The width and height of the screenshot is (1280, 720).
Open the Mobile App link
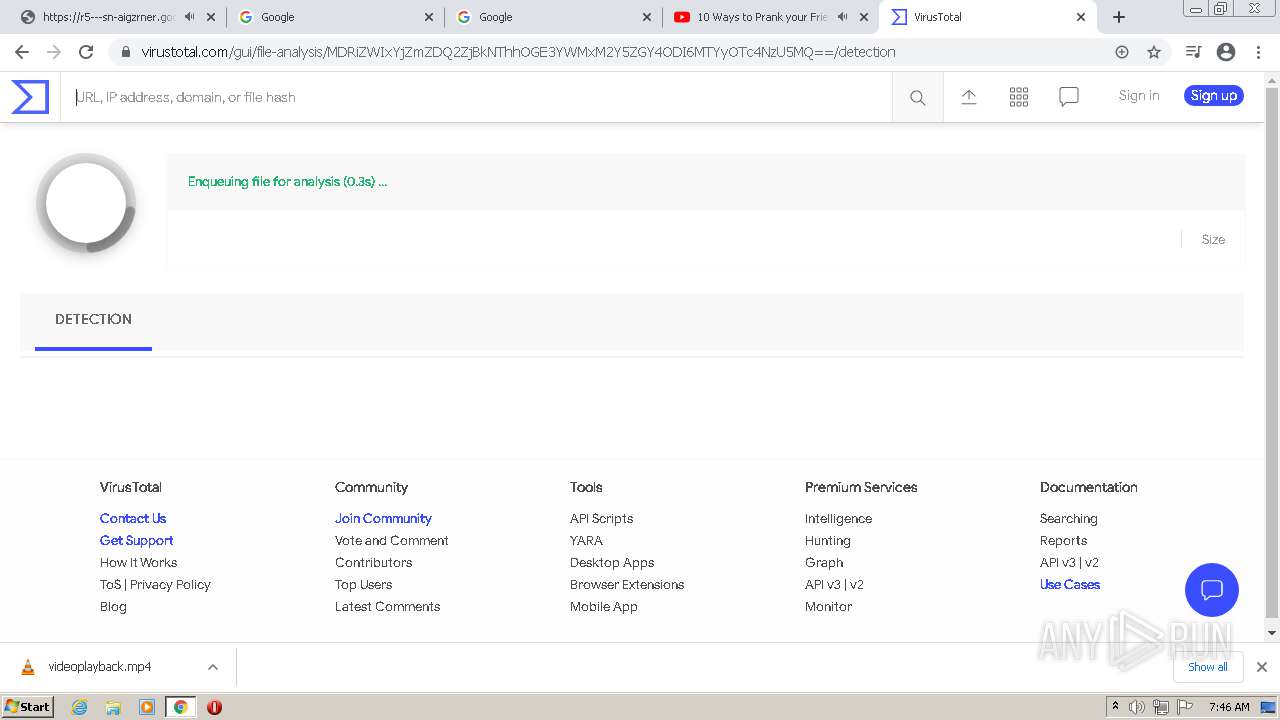click(603, 606)
